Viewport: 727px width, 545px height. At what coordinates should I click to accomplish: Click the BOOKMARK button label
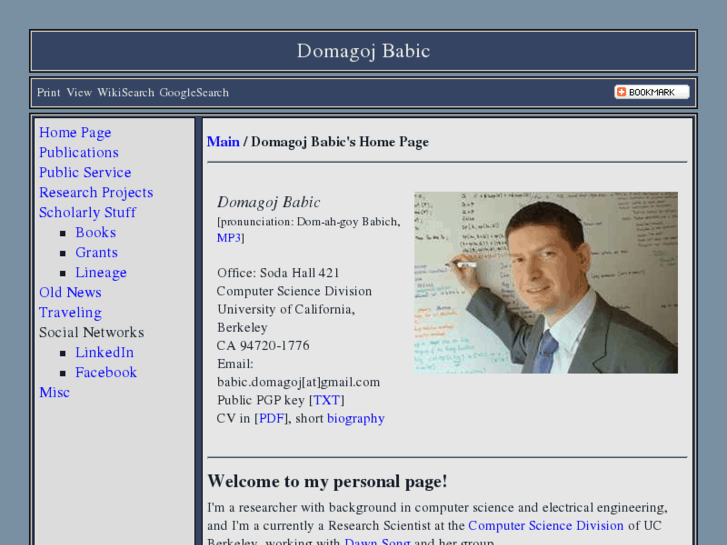tap(651, 92)
